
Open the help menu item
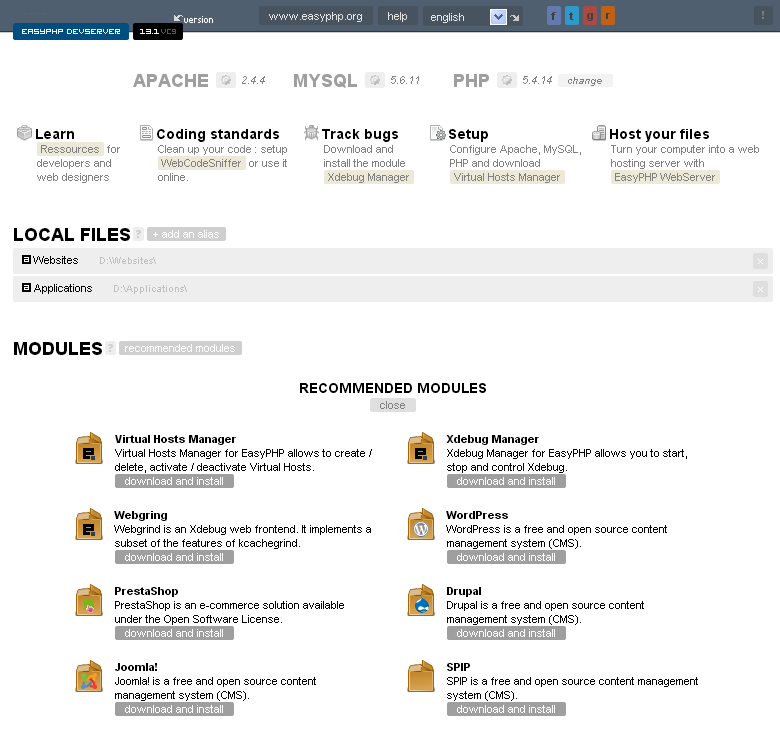[397, 16]
